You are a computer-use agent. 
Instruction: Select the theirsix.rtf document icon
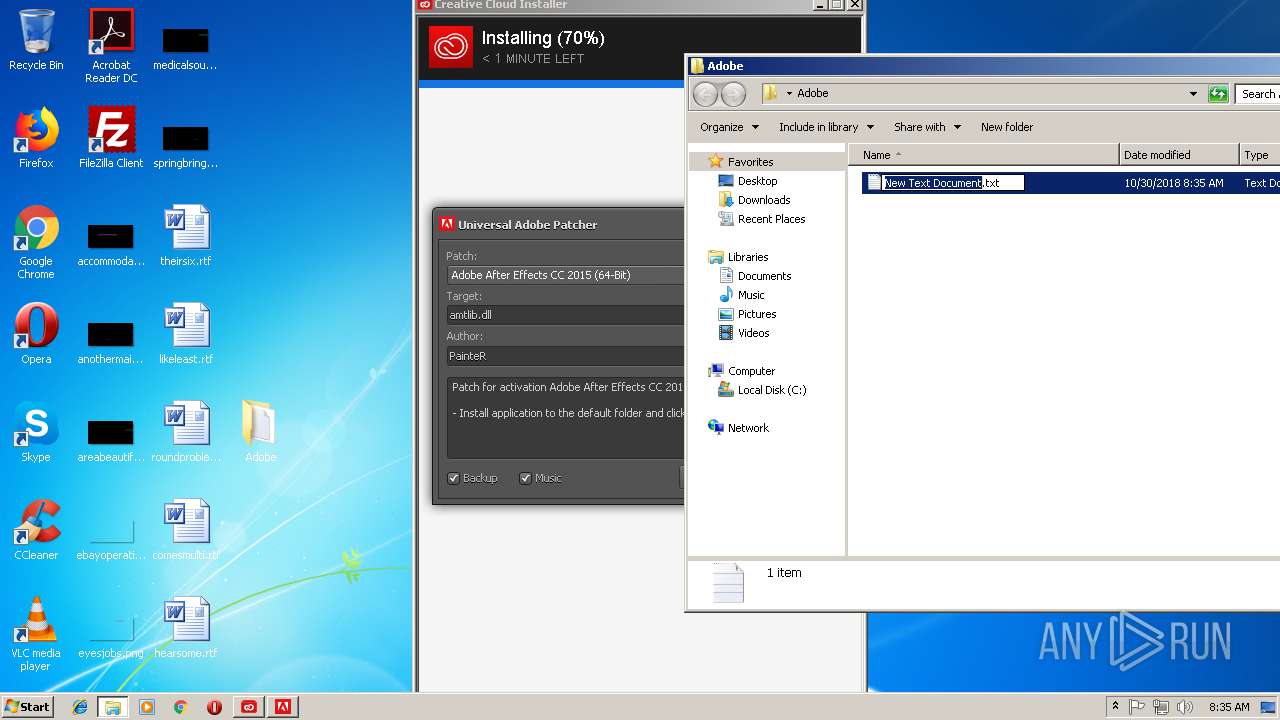click(x=186, y=236)
